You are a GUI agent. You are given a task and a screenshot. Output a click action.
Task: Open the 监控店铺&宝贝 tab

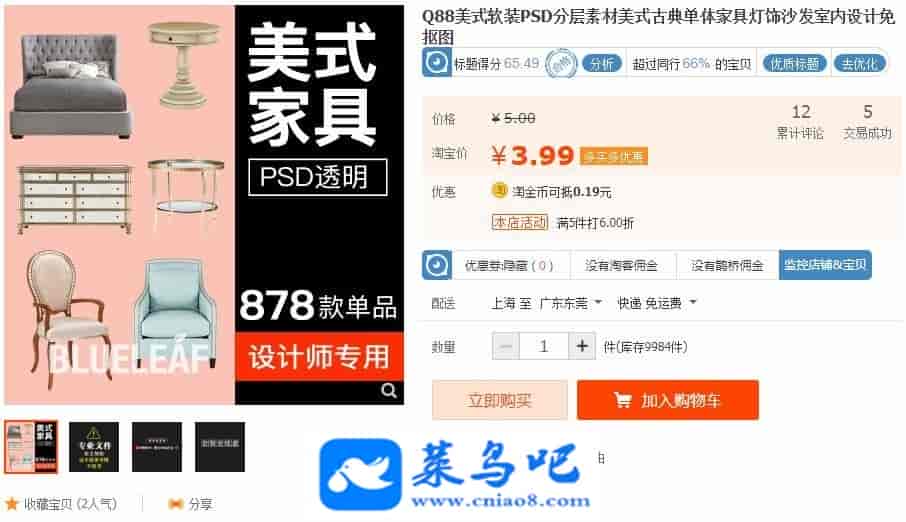[825, 265]
